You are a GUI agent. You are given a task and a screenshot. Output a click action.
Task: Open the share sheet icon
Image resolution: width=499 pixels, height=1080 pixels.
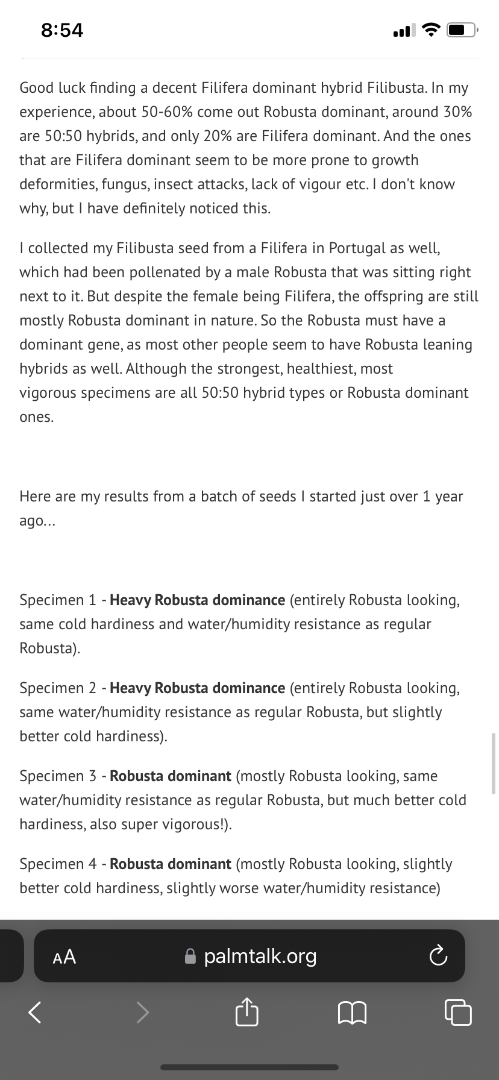[x=246, y=1010]
